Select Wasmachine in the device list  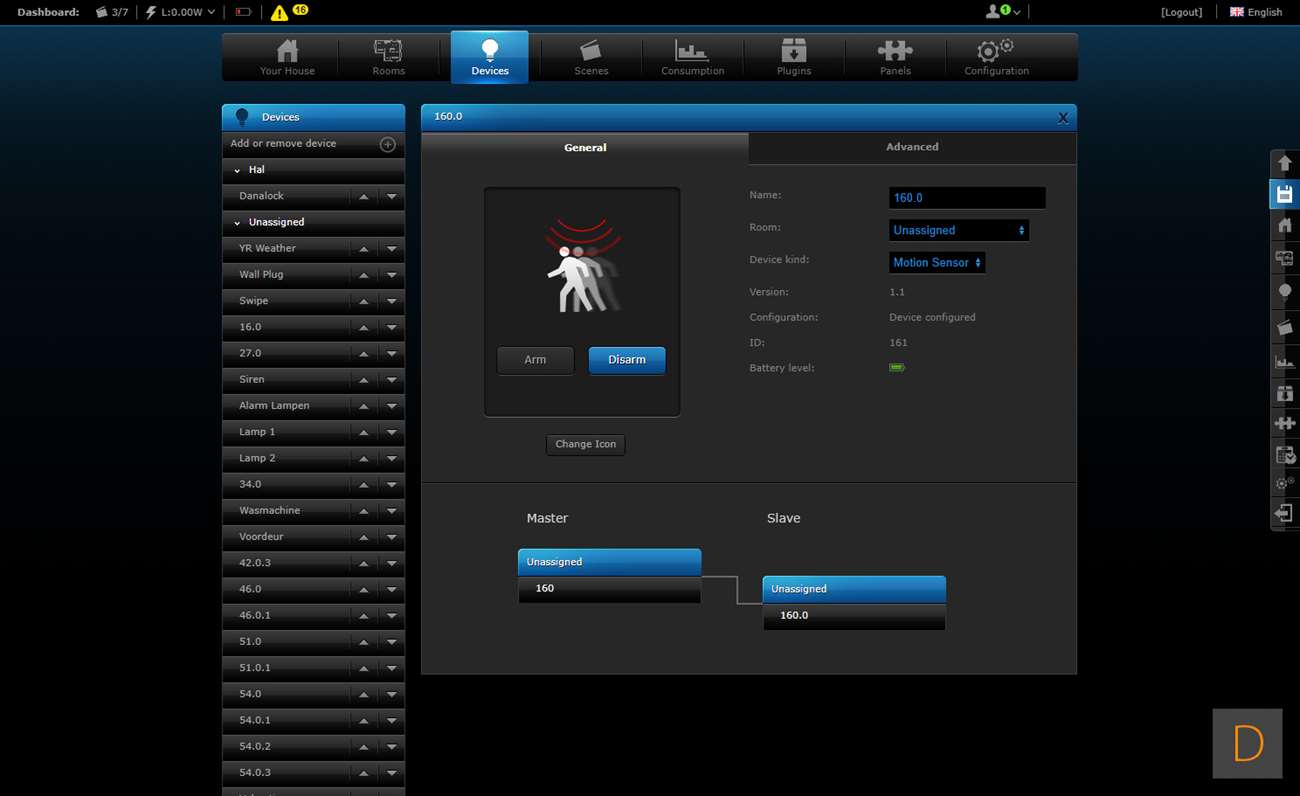(x=269, y=511)
